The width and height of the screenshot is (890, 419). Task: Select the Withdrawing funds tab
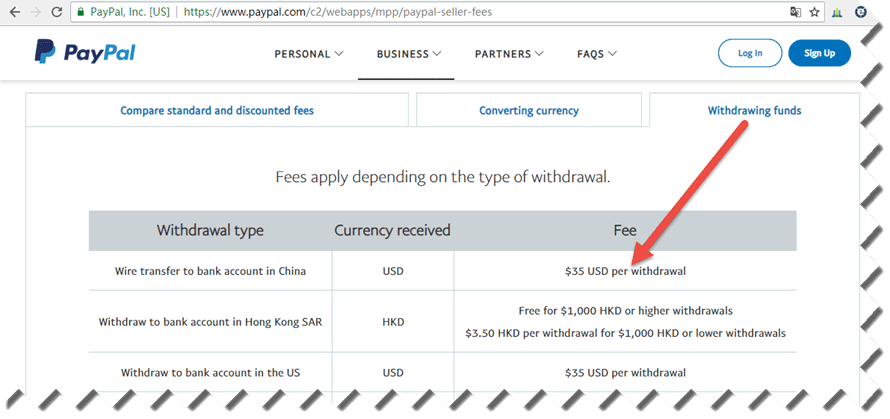click(x=754, y=110)
